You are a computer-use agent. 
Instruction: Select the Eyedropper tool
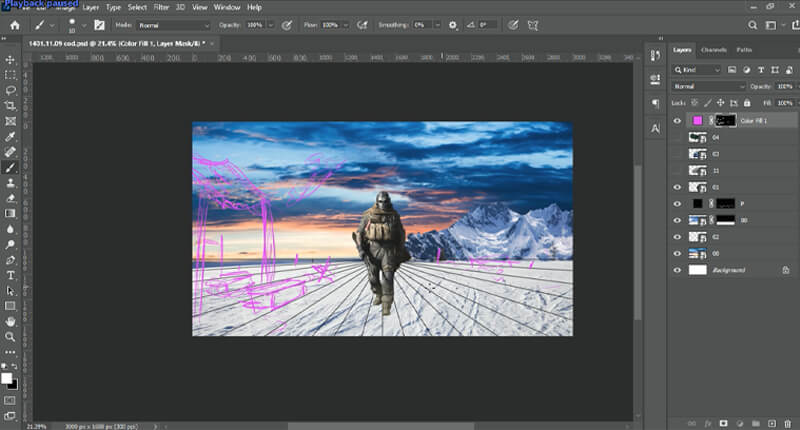(x=10, y=136)
